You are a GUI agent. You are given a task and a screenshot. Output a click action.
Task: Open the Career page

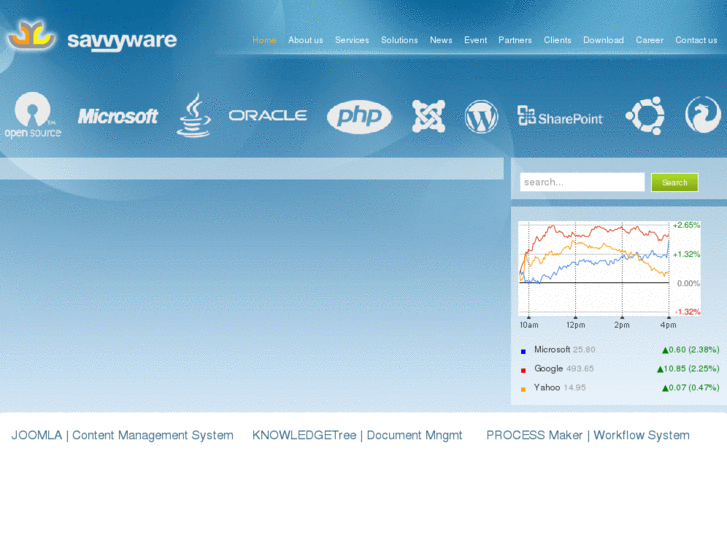pos(650,40)
